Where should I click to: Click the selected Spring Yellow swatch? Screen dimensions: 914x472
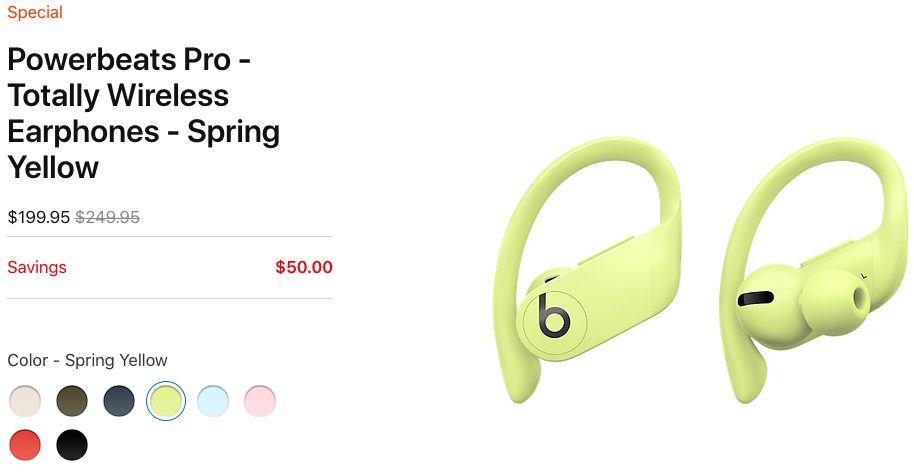coord(166,401)
